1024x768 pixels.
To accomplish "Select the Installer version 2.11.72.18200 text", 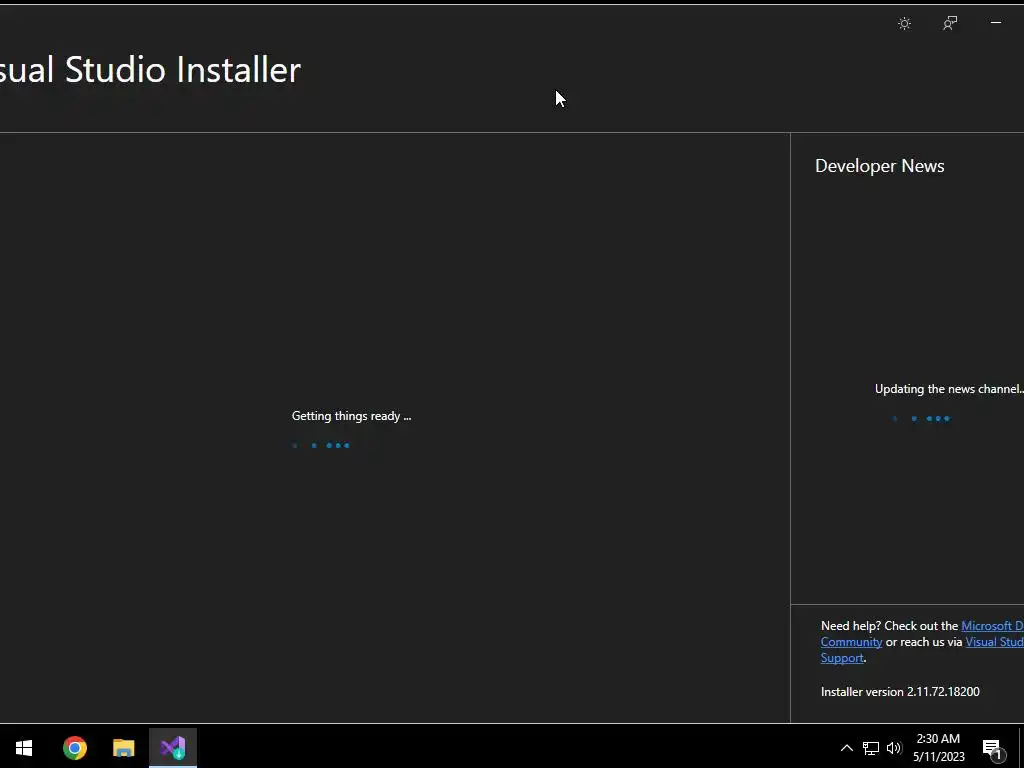I will pyautogui.click(x=900, y=692).
